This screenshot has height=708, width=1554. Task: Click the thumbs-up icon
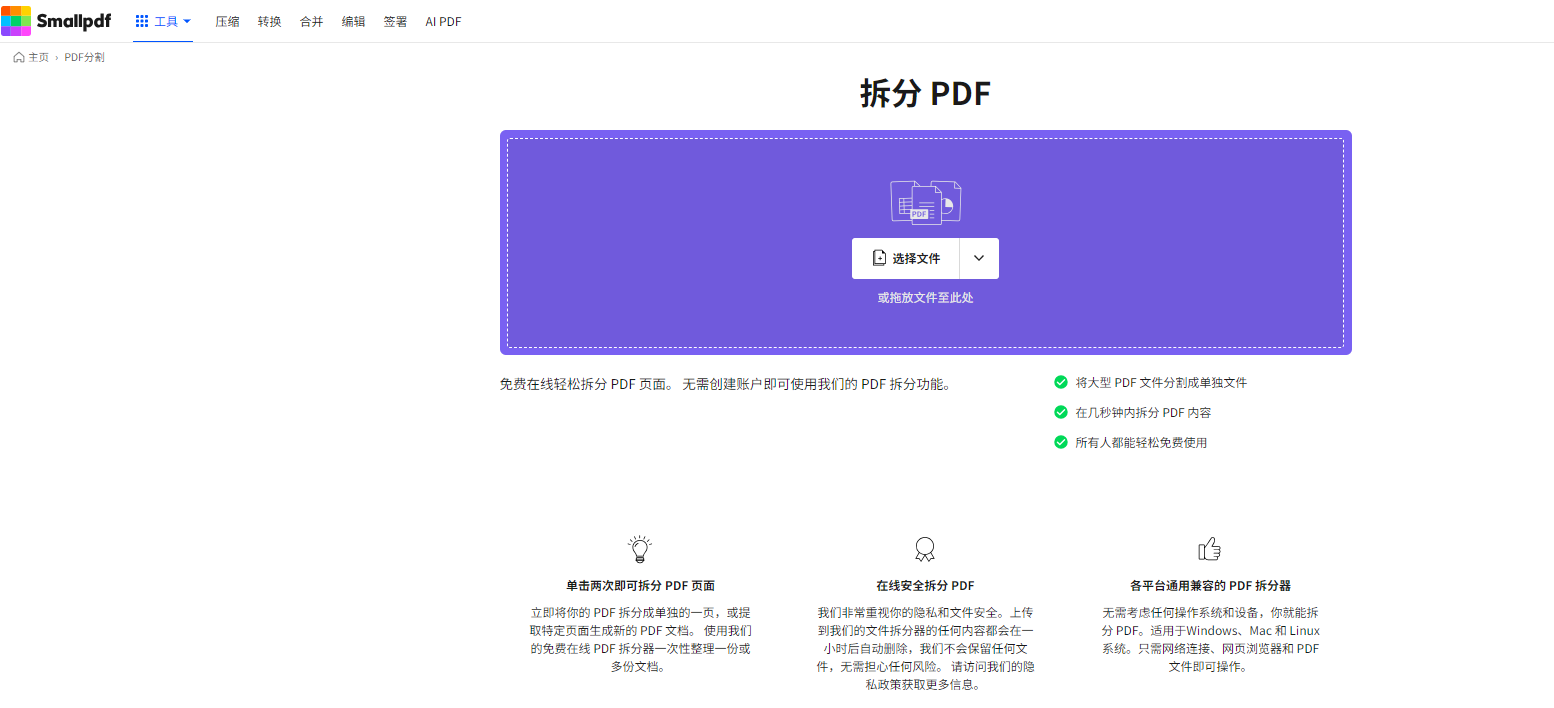coord(1210,549)
